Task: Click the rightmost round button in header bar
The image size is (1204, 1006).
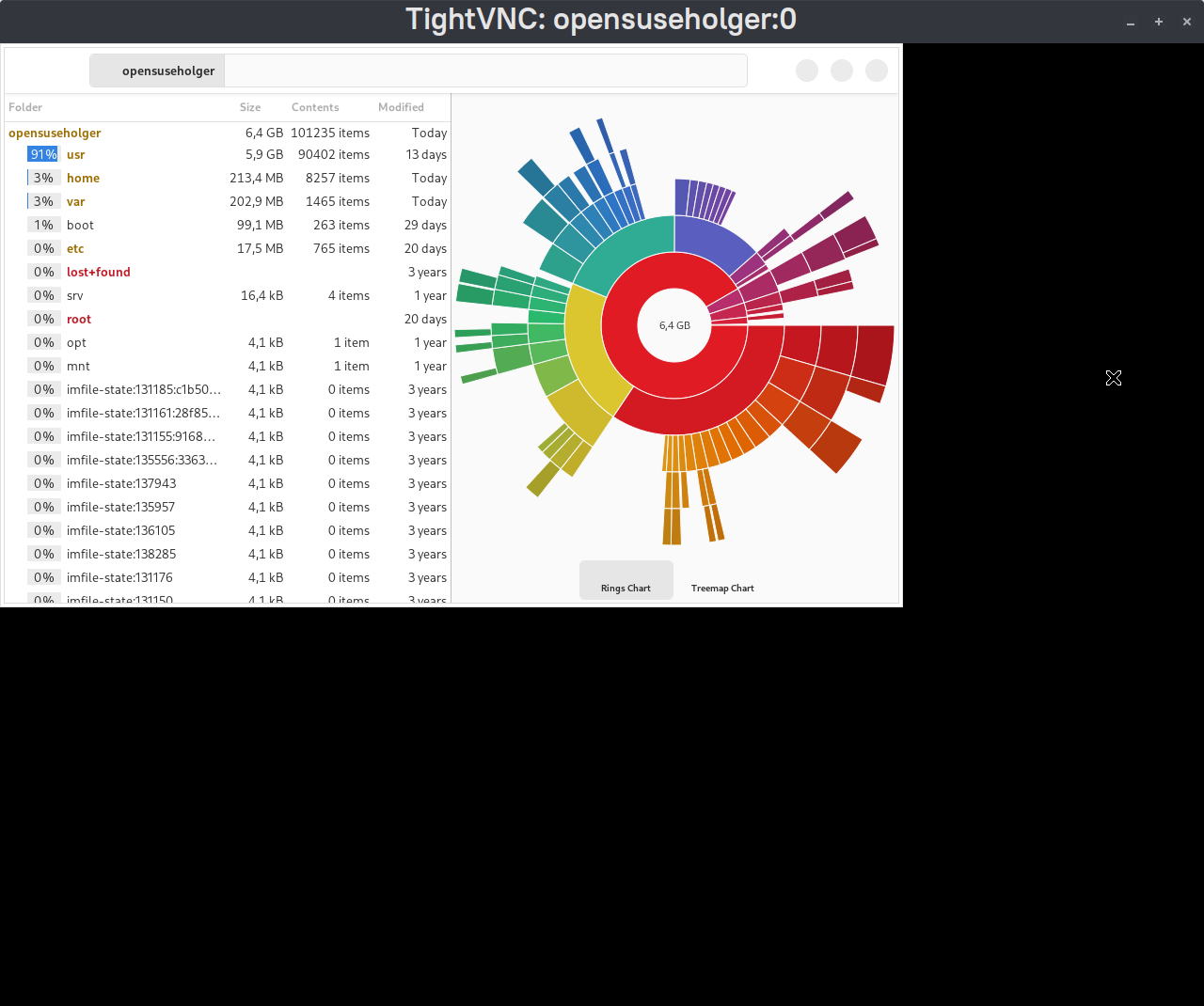Action: [x=877, y=71]
